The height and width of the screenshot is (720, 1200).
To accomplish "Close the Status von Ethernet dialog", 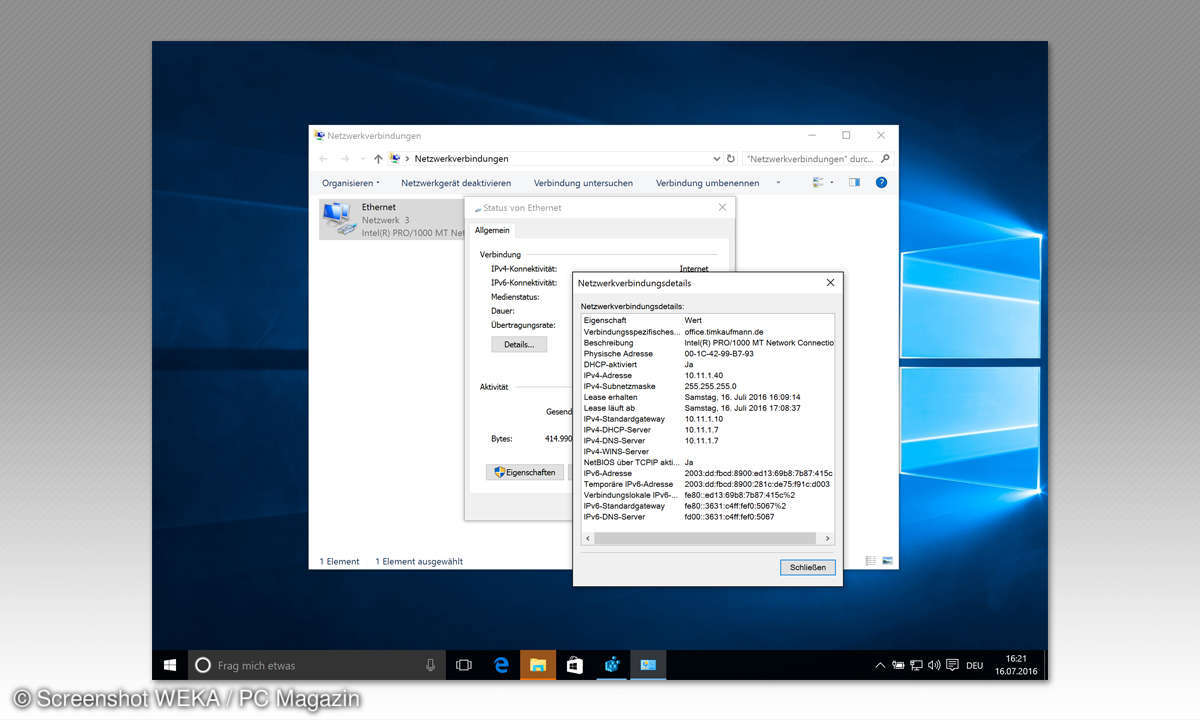I will pos(722,208).
